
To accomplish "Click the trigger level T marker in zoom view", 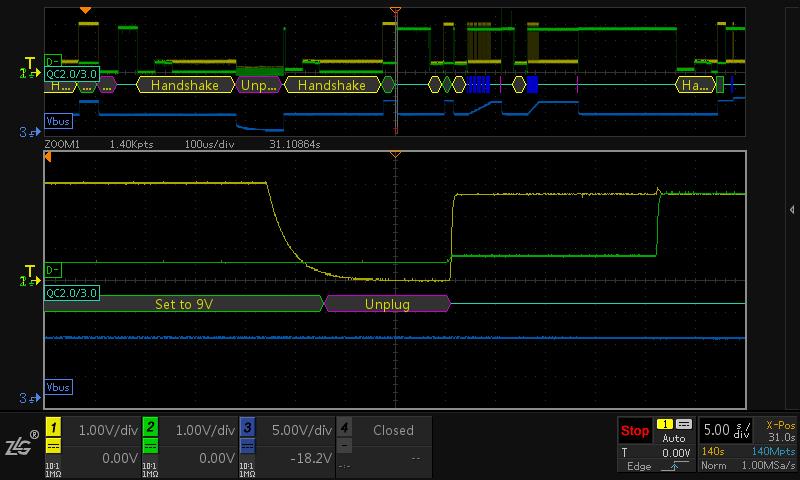I will tap(30, 270).
